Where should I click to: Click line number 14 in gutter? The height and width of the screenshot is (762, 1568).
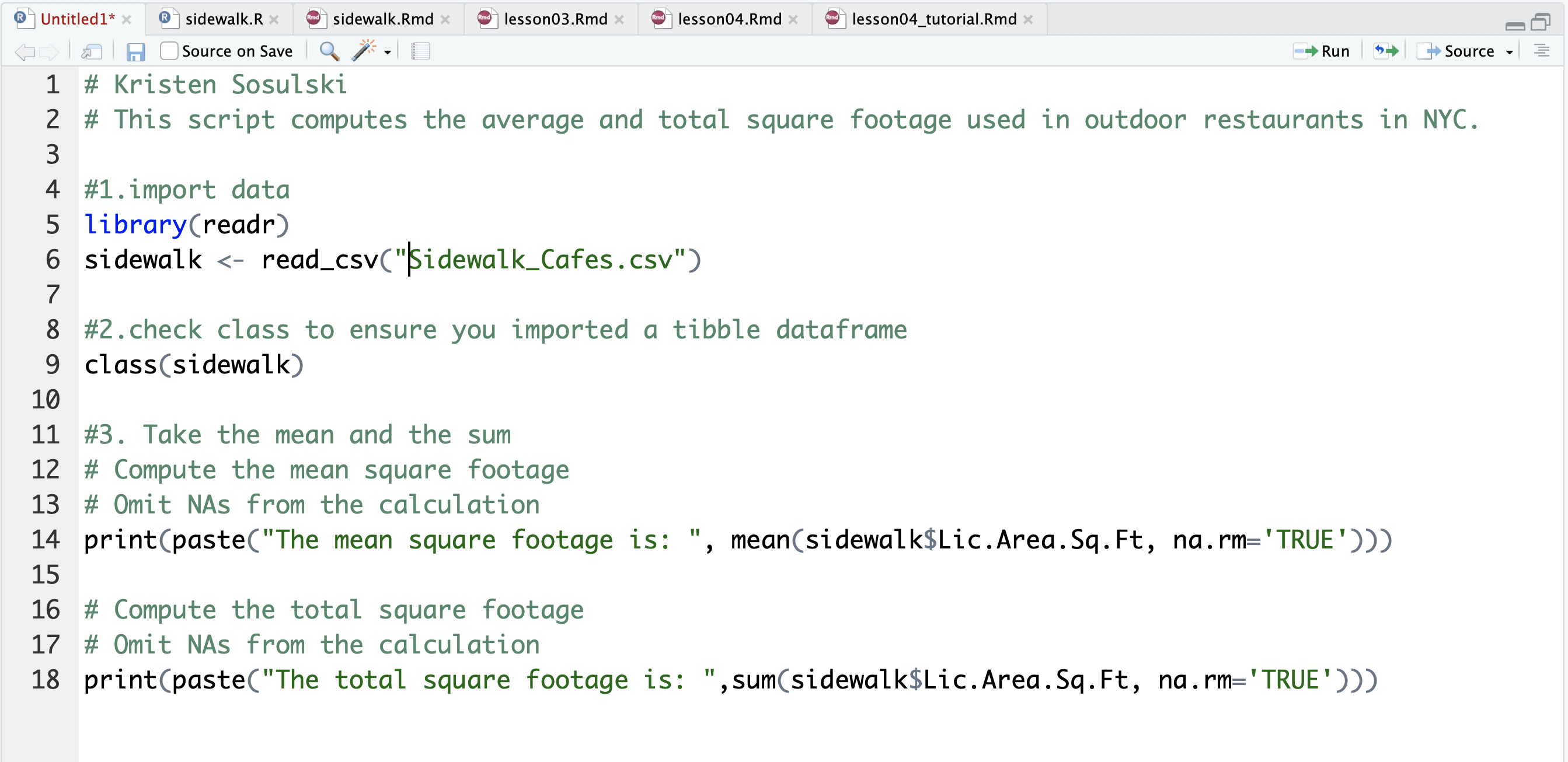[46, 540]
